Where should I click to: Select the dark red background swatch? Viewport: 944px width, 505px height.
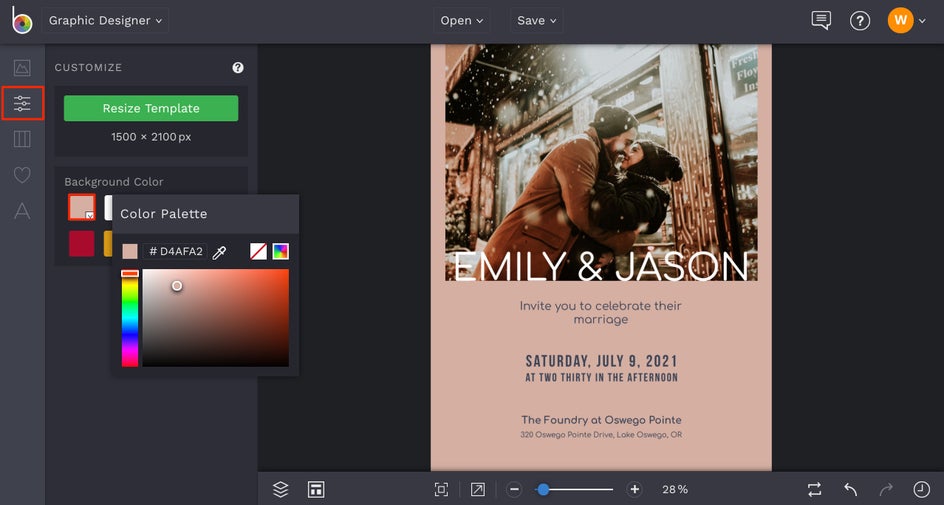point(82,244)
